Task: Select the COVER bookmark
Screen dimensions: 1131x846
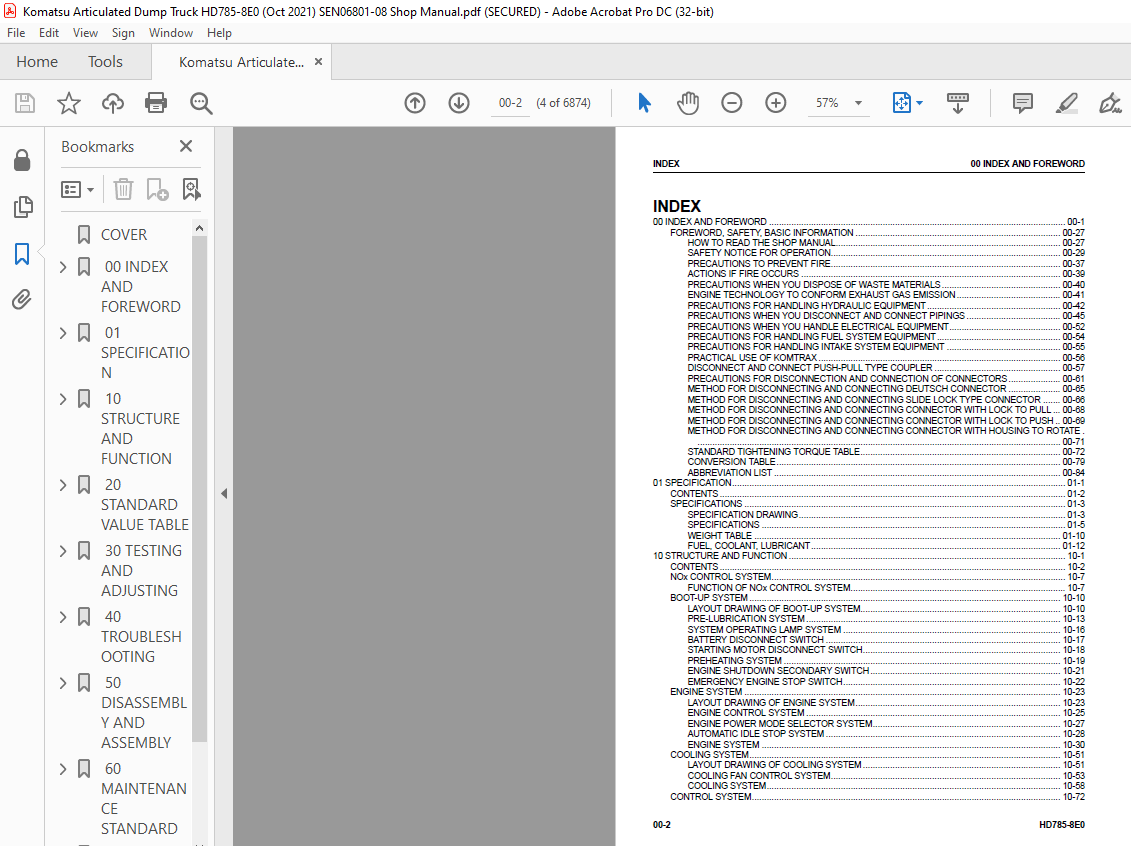Action: click(124, 235)
